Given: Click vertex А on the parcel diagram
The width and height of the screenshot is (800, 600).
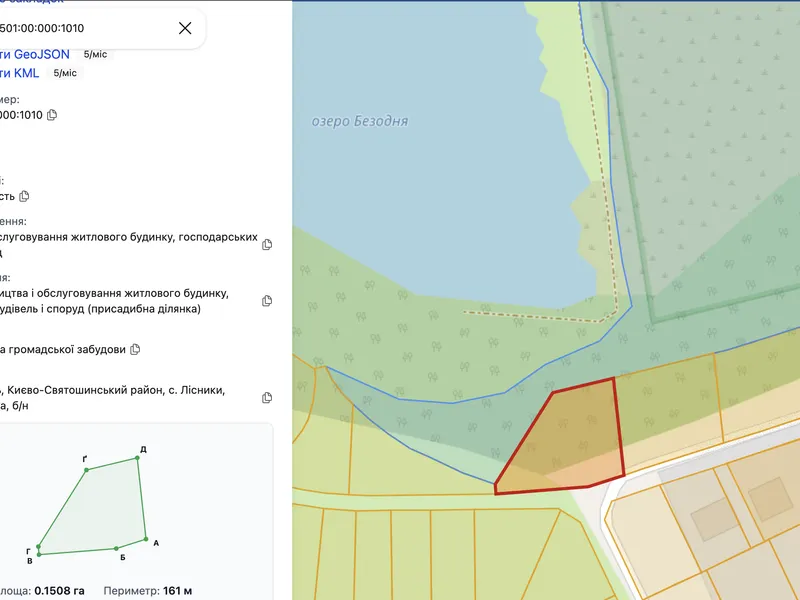Looking at the screenshot, I should point(146,539).
